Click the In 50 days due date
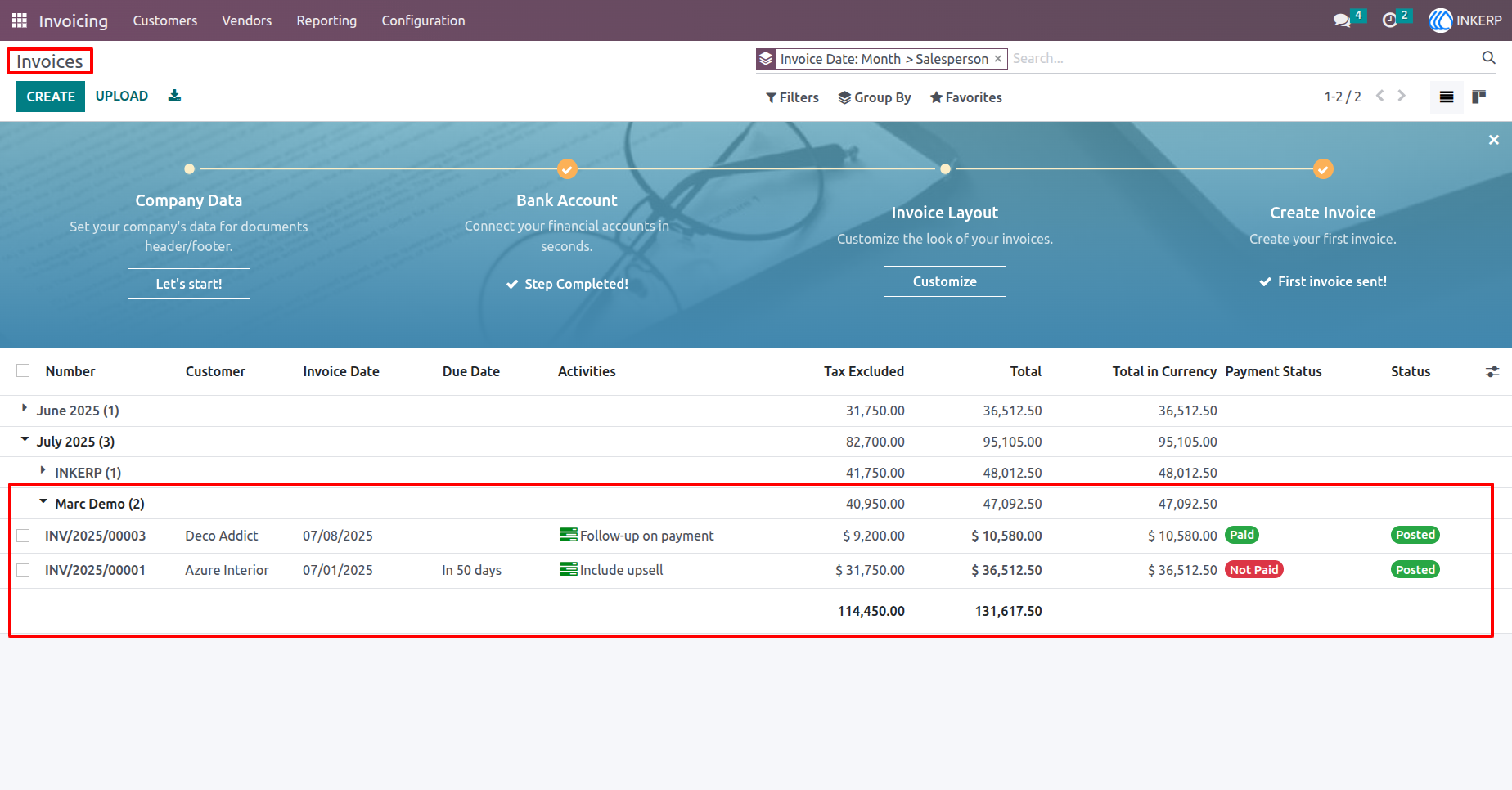Viewport: 1512px width, 790px height. (x=471, y=570)
